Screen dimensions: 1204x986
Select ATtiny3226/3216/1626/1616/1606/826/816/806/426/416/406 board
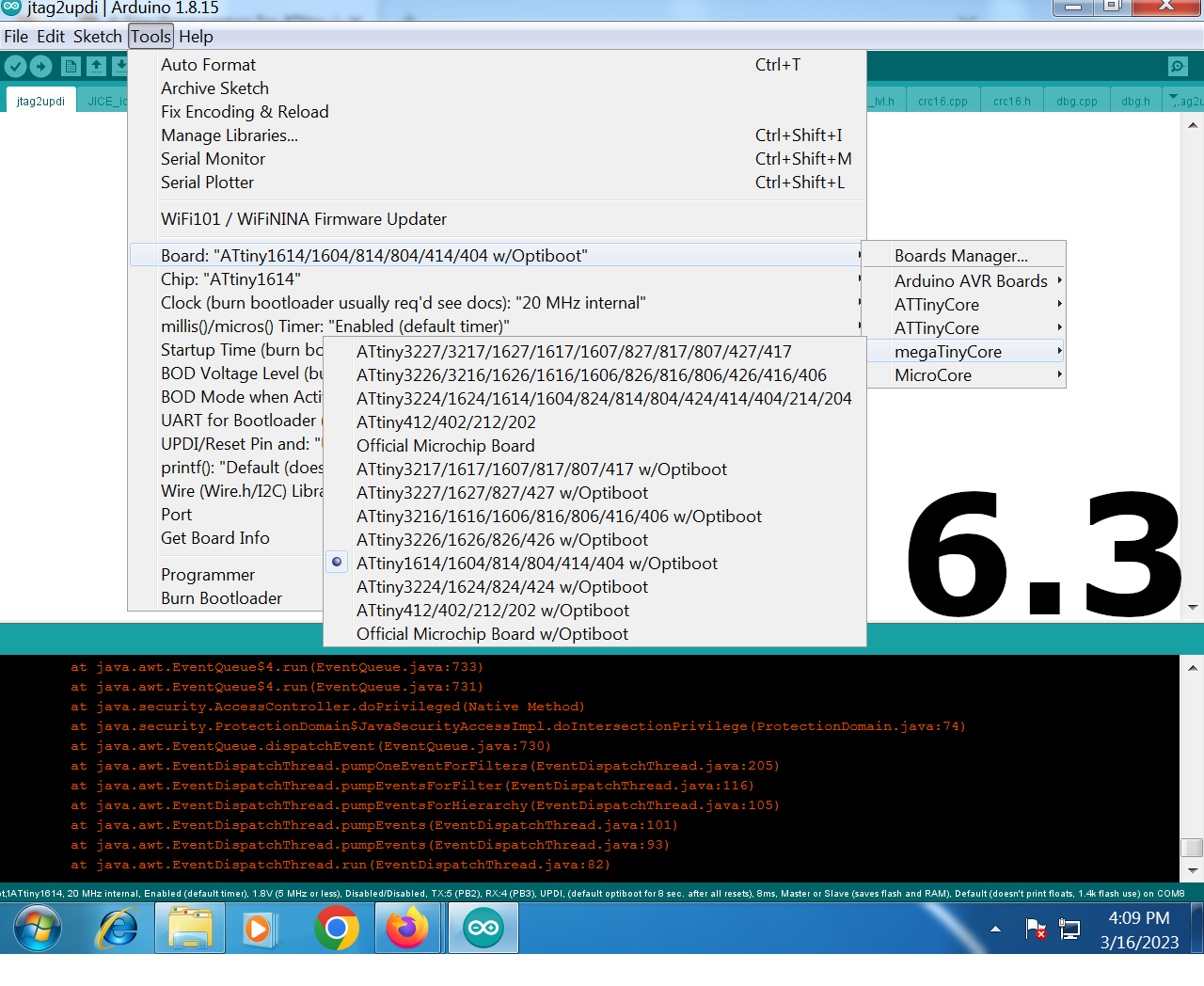[x=594, y=375]
